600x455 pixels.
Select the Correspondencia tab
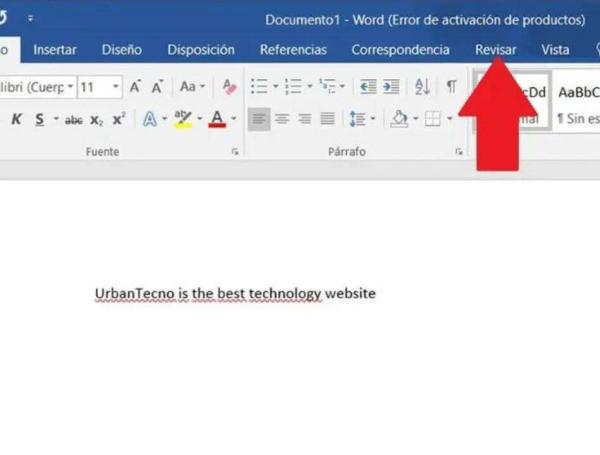click(x=400, y=50)
